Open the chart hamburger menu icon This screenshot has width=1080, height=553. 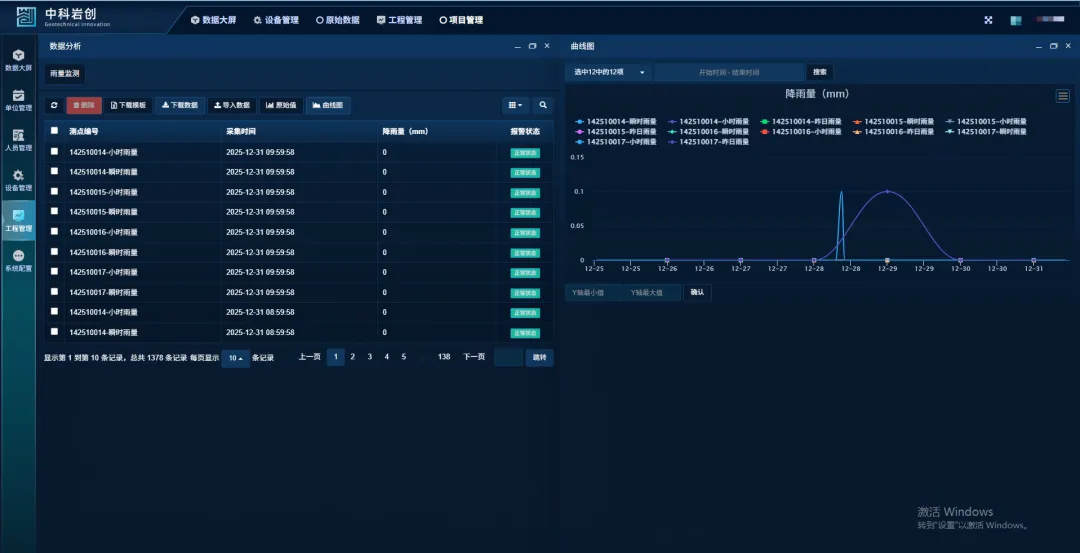pos(1062,96)
